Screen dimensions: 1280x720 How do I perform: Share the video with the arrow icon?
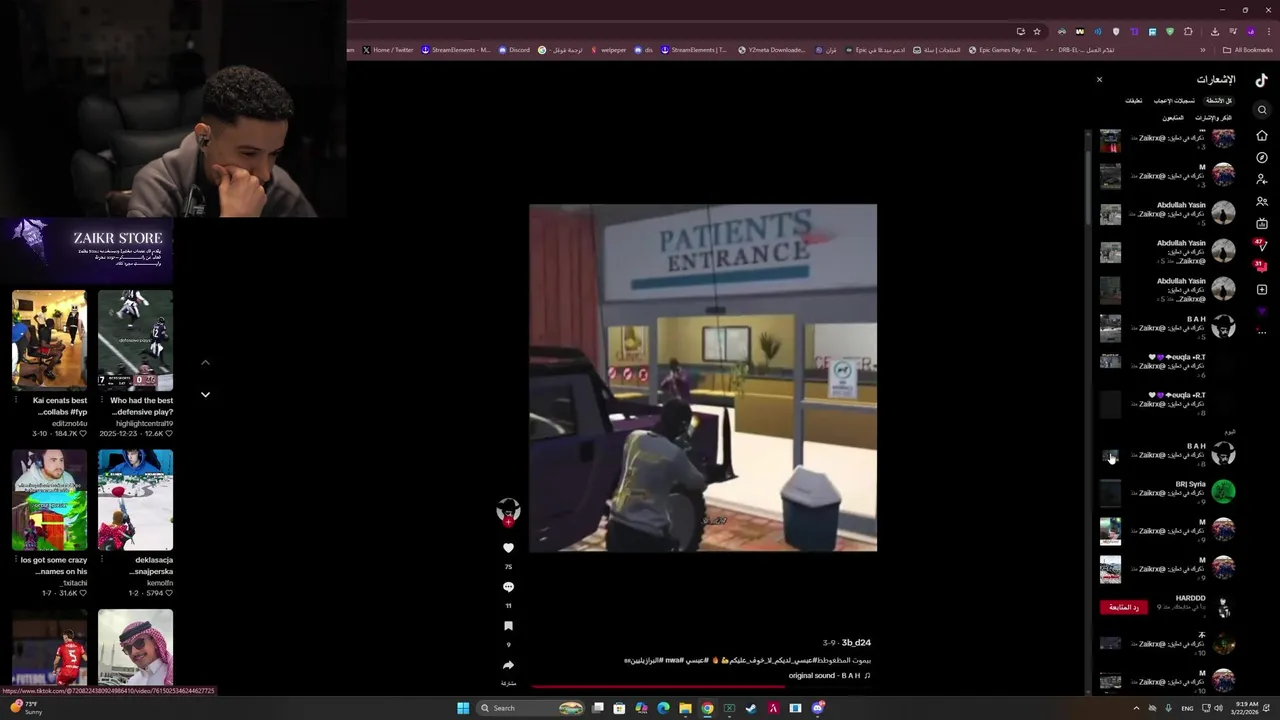pyautogui.click(x=508, y=665)
